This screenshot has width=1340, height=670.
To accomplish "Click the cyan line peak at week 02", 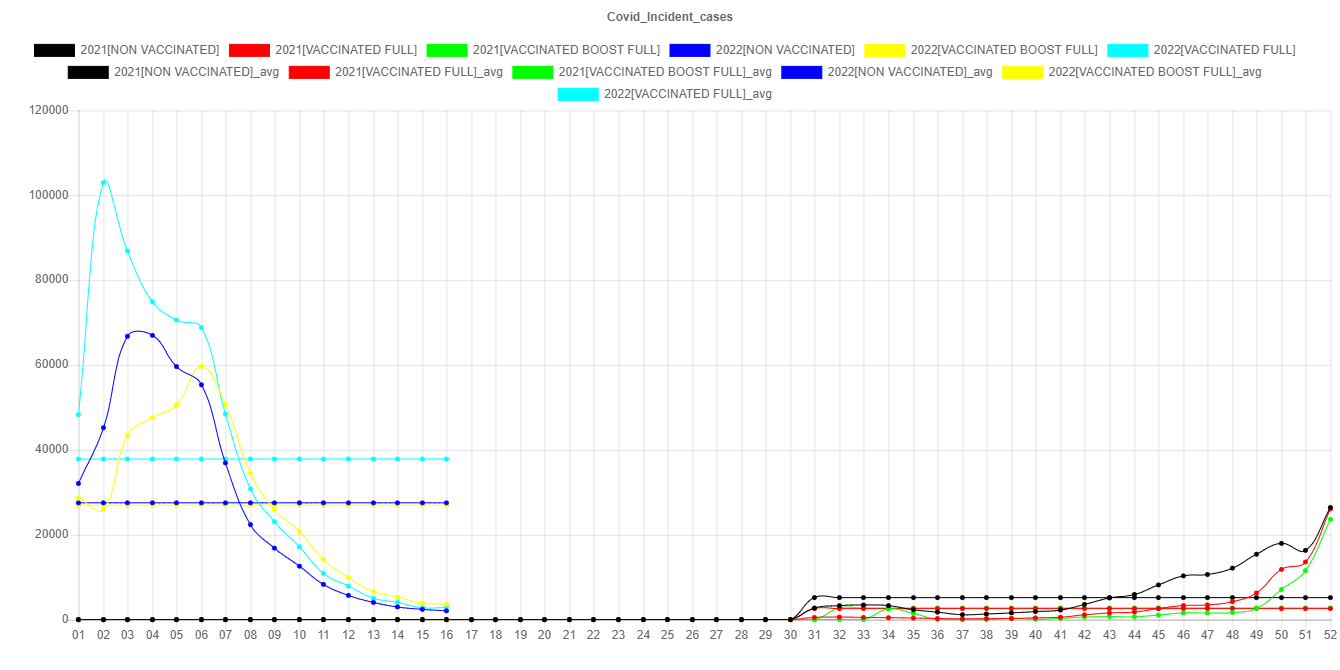I will 103,182.
